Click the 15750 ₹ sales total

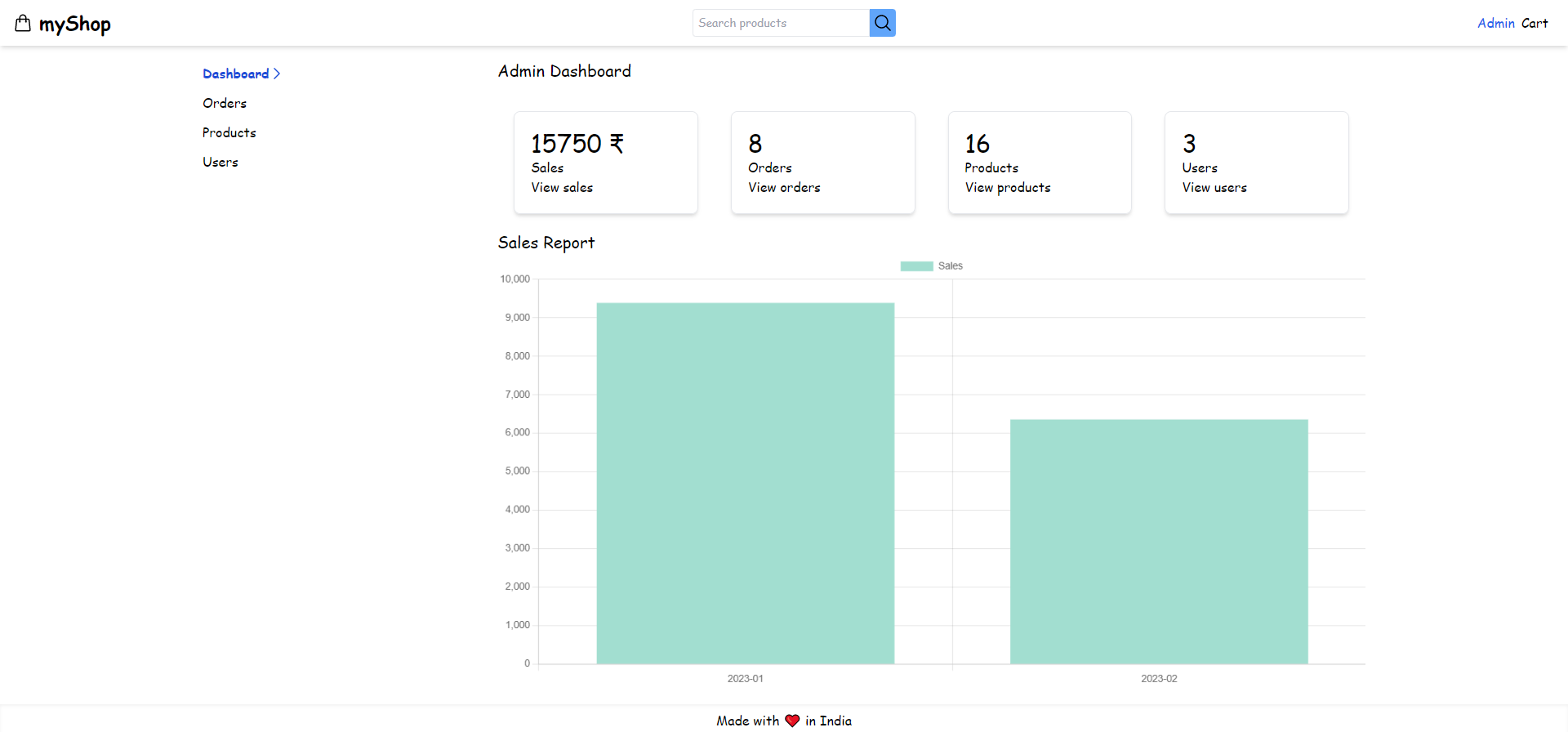click(578, 144)
